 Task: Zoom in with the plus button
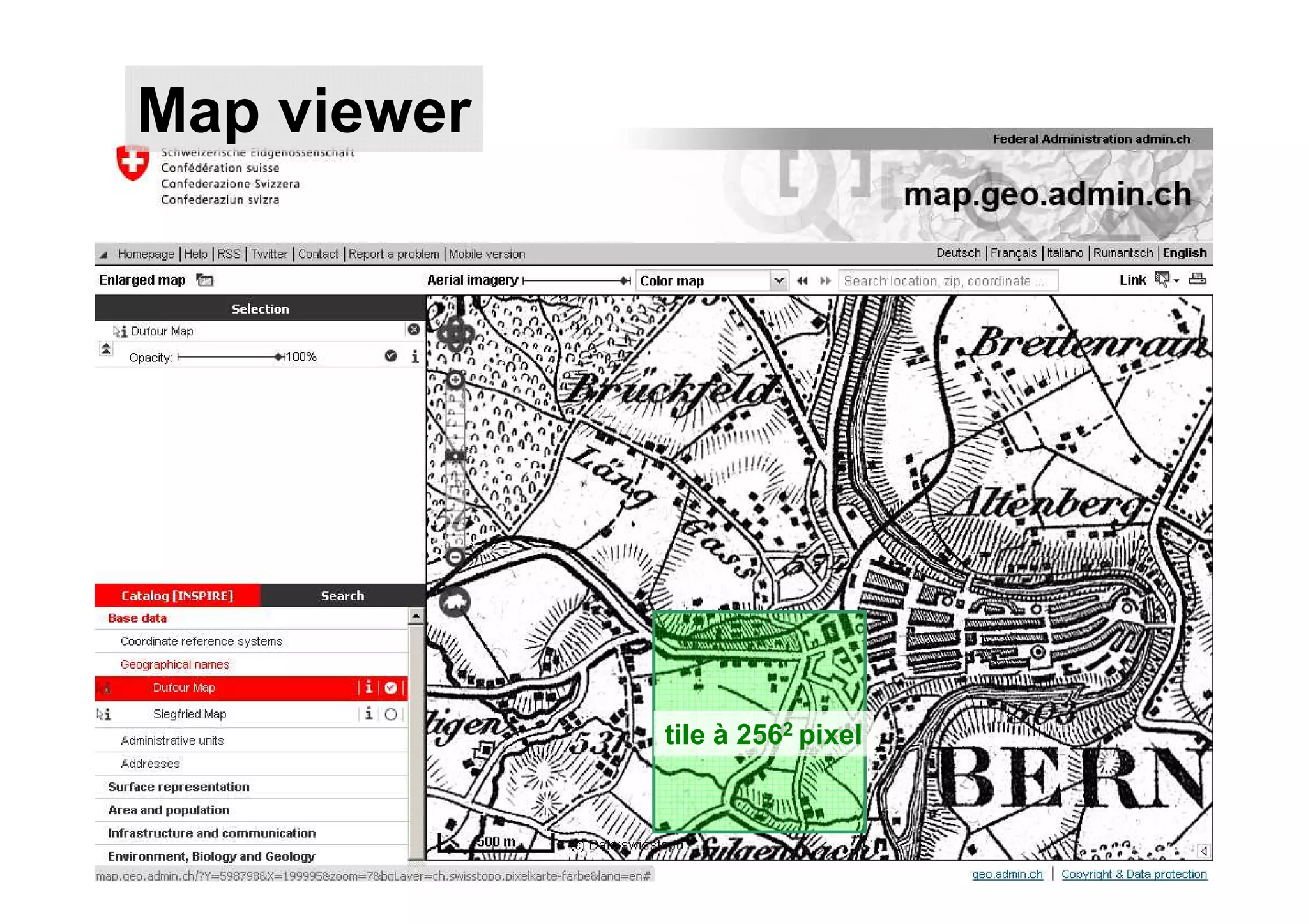point(455,380)
